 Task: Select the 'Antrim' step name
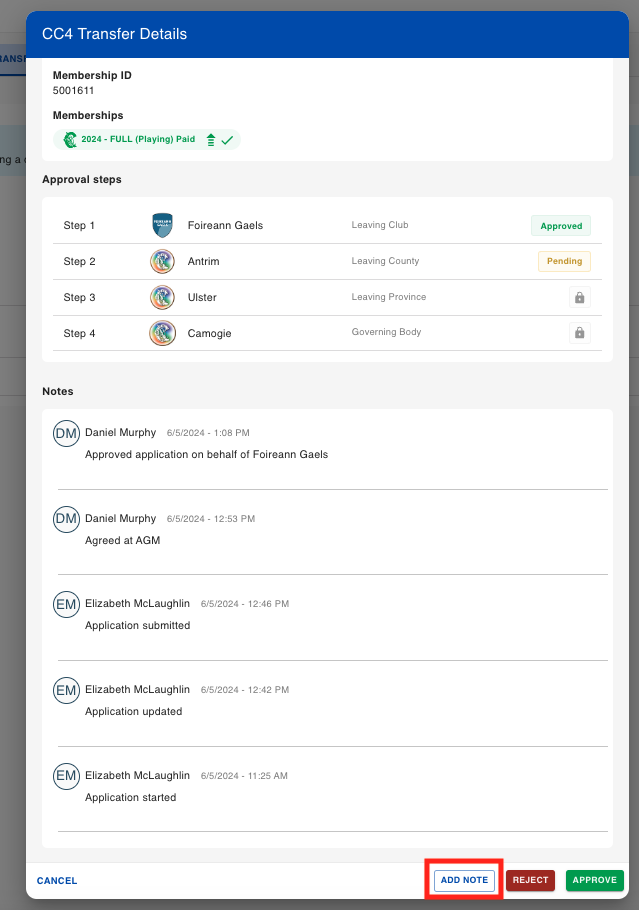[x=203, y=261]
